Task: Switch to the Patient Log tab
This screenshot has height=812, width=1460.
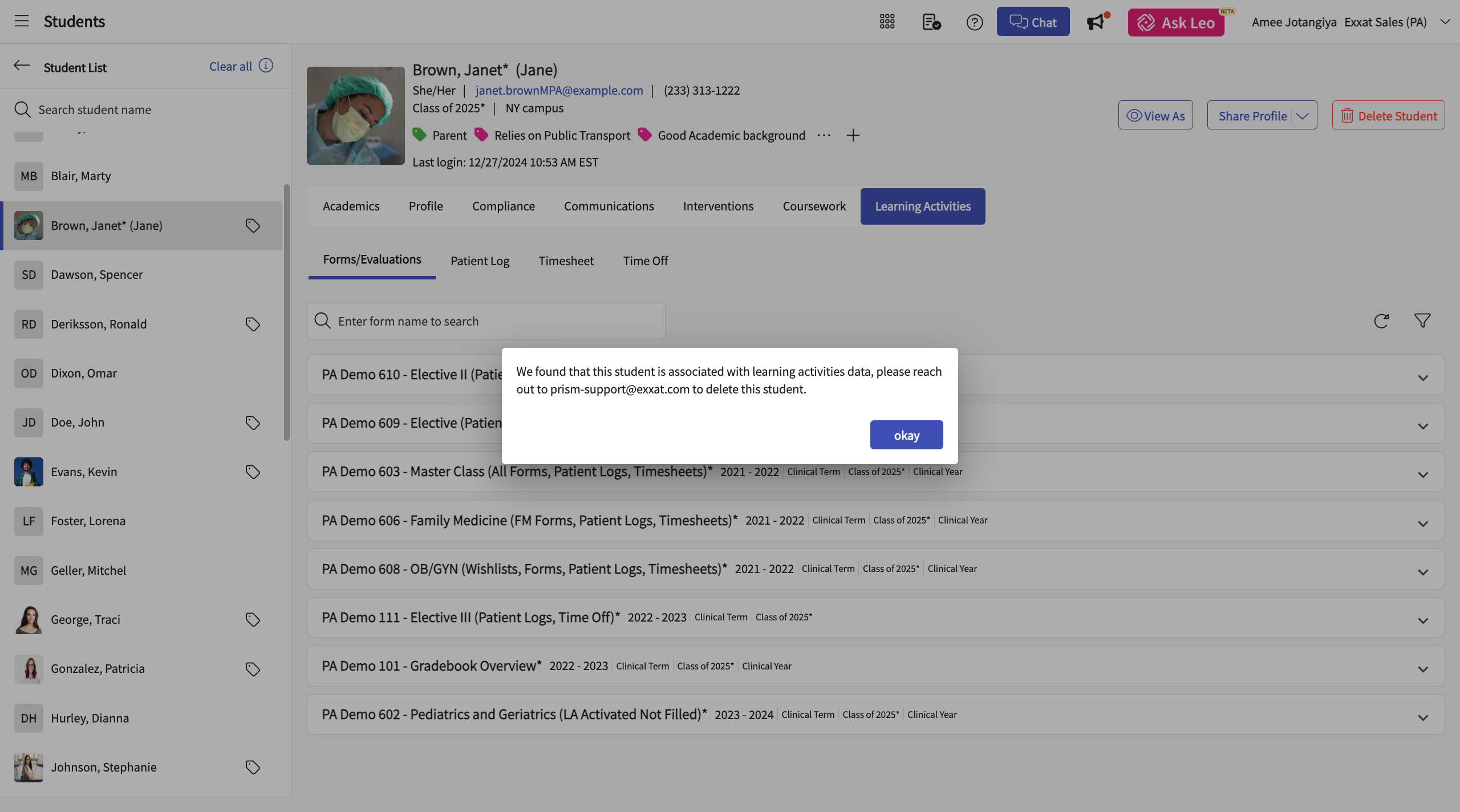Action: [480, 261]
